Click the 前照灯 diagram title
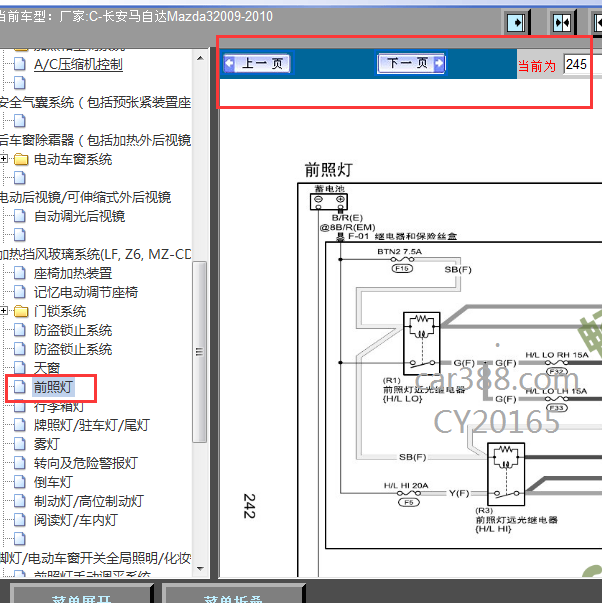 (x=329, y=170)
